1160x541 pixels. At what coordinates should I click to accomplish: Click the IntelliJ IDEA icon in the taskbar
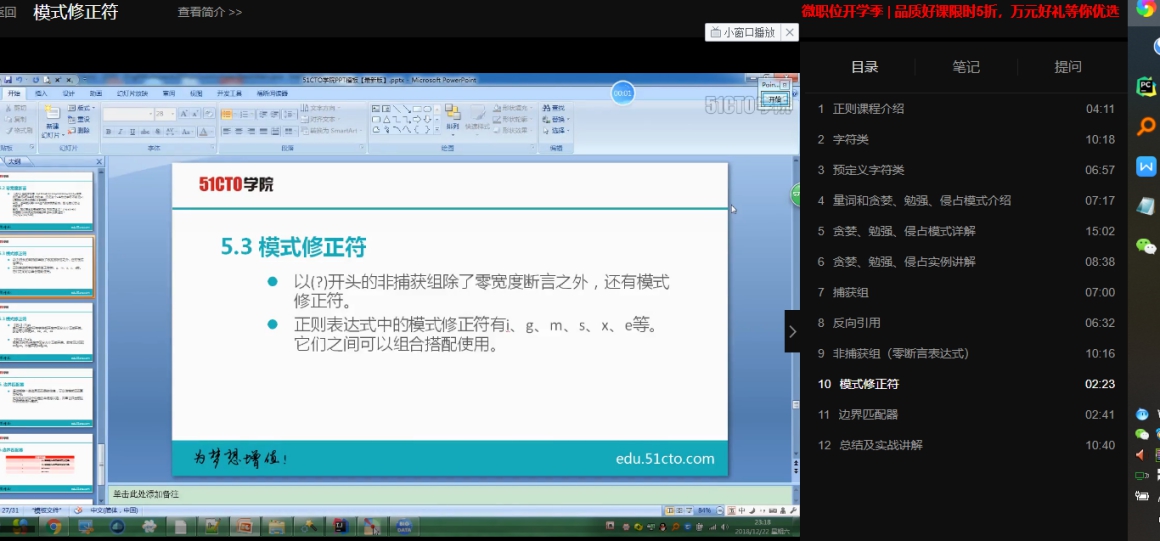[x=340, y=527]
